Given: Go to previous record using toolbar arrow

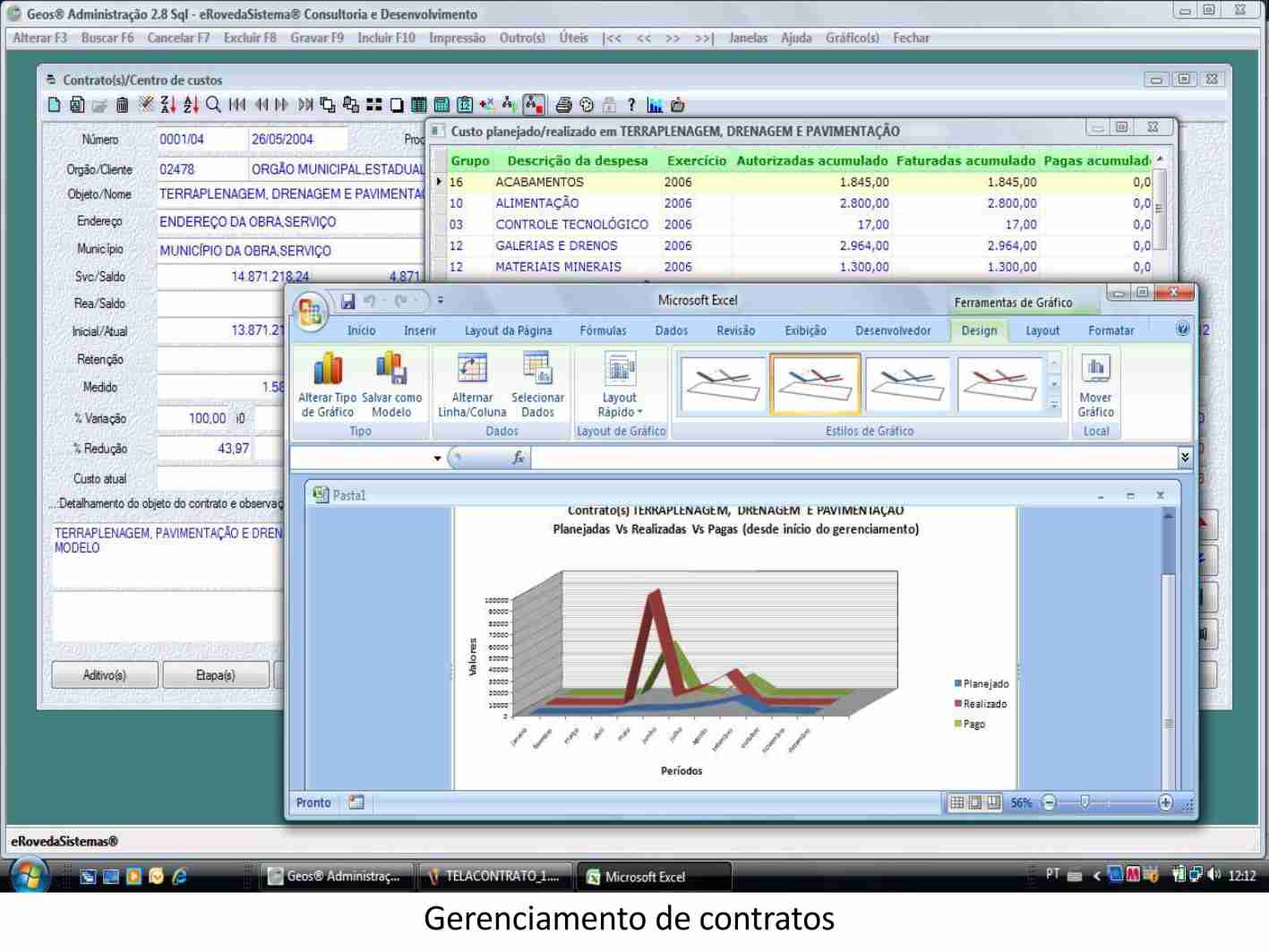Looking at the screenshot, I should pos(262,105).
